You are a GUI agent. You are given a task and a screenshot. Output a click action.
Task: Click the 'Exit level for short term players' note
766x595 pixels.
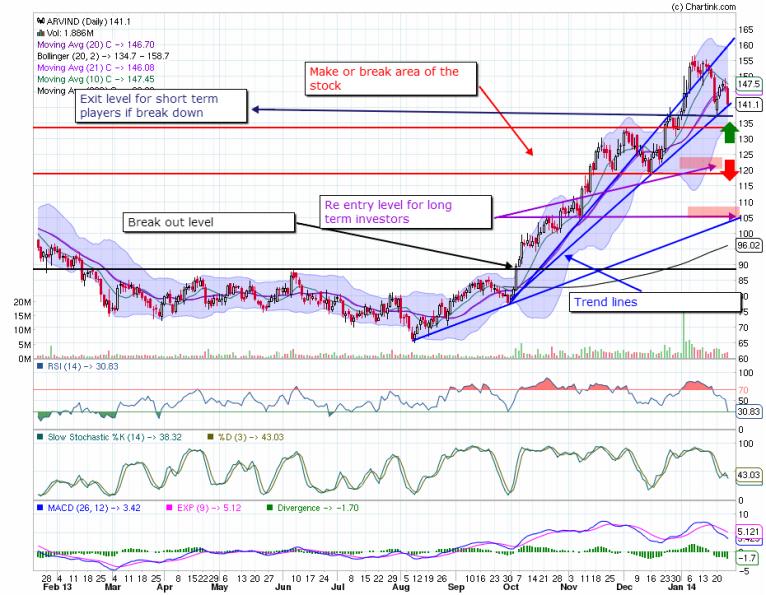[x=161, y=106]
